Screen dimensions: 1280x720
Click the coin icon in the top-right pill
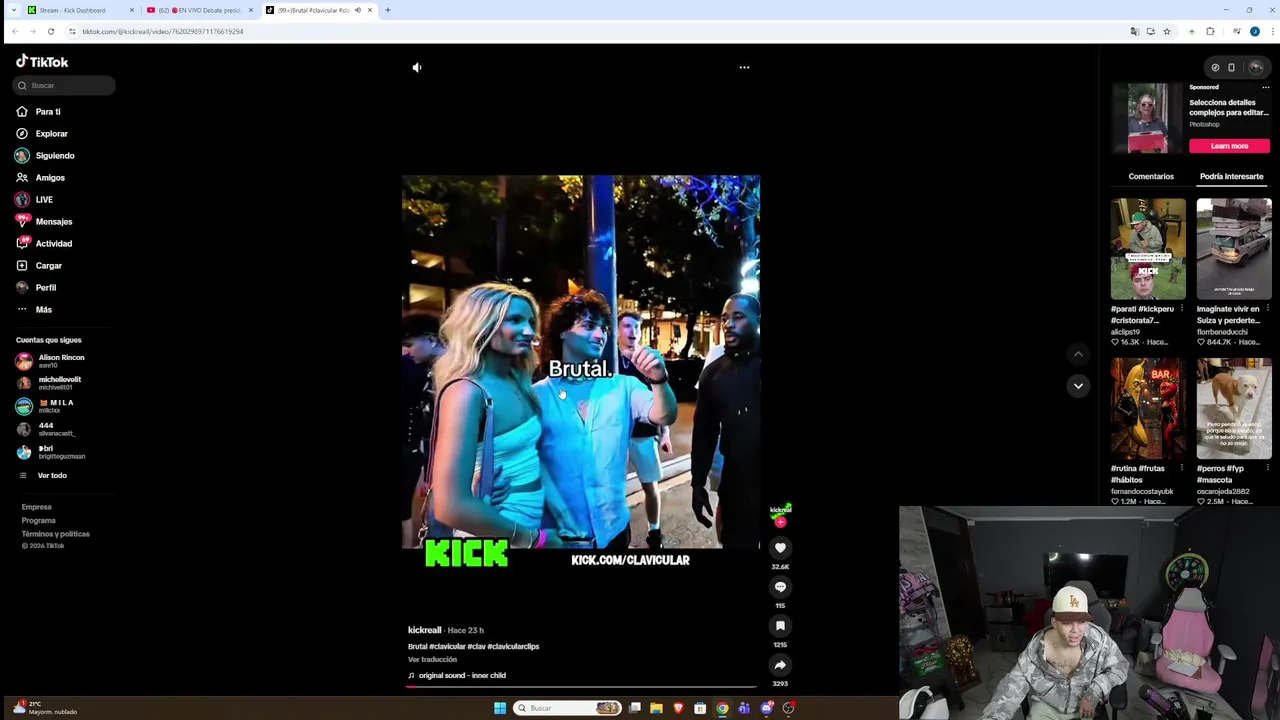[x=1215, y=67]
